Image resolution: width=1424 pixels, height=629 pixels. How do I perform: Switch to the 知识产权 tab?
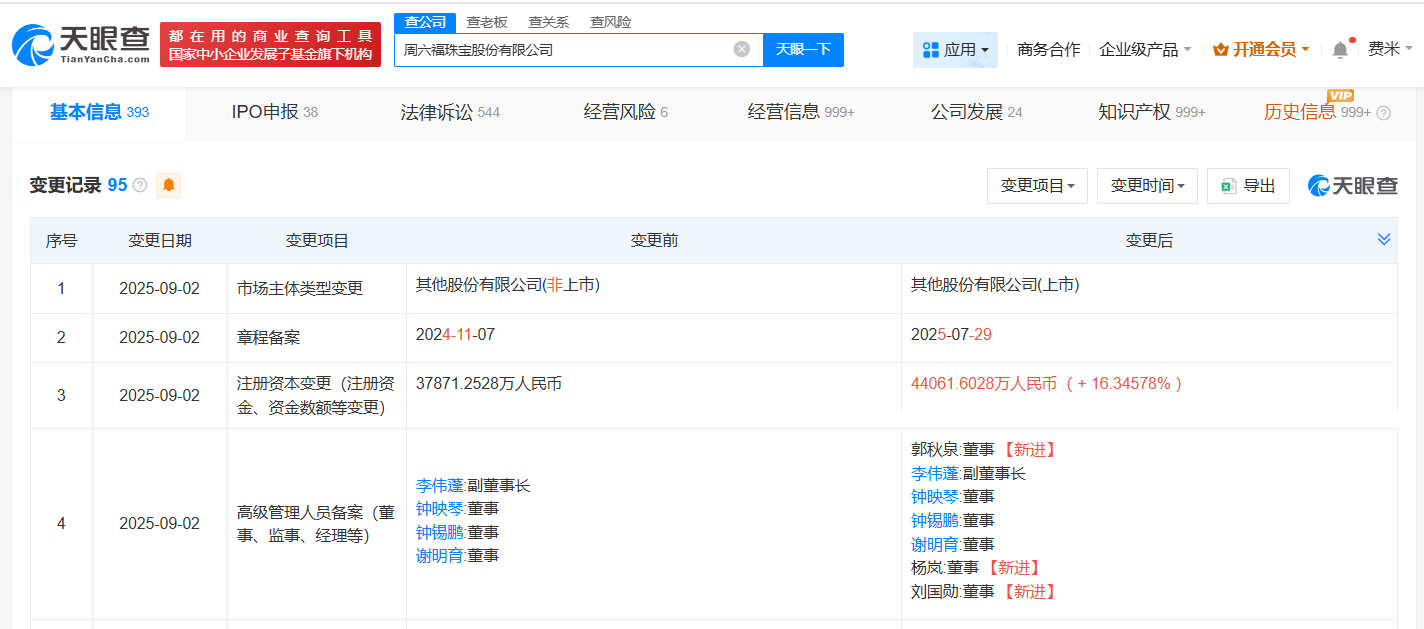click(1152, 112)
